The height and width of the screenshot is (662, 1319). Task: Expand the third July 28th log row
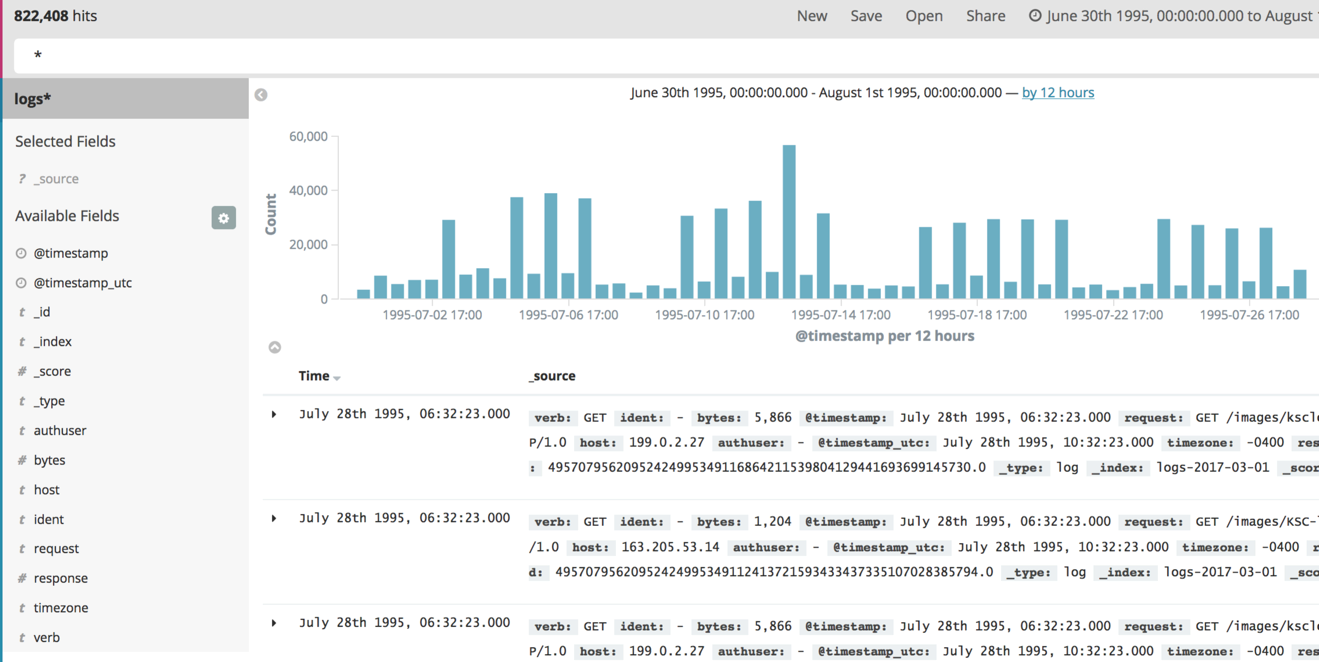[x=274, y=623]
